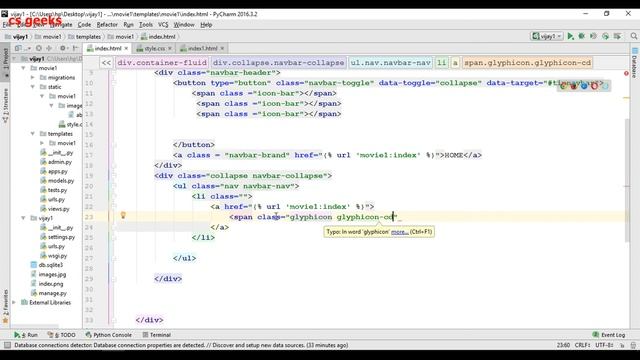640x360 pixels.
Task: Toggle the Database side panel tab
Action: pyautogui.click(x=634, y=63)
